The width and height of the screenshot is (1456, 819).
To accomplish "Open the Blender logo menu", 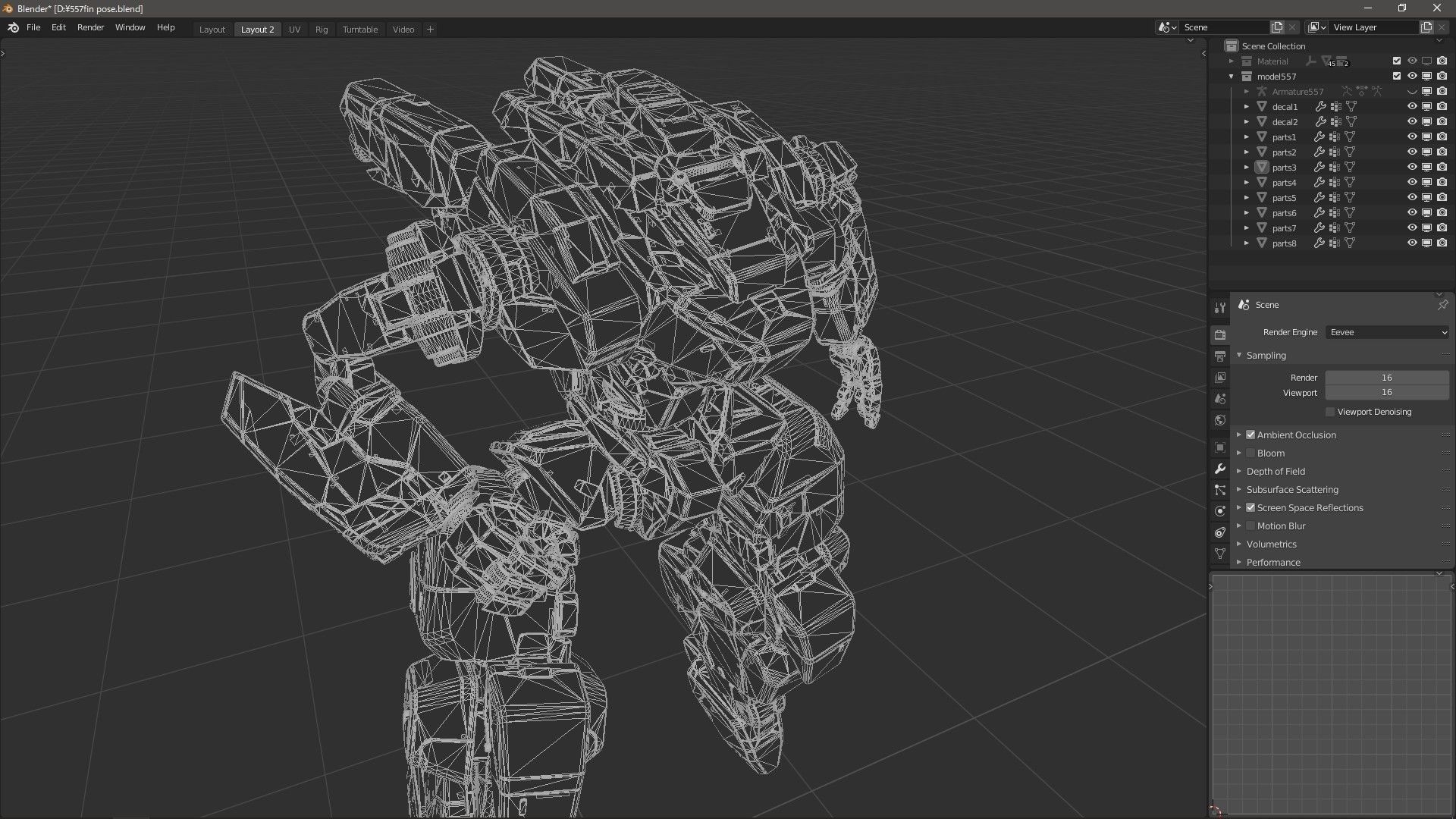I will click(13, 28).
